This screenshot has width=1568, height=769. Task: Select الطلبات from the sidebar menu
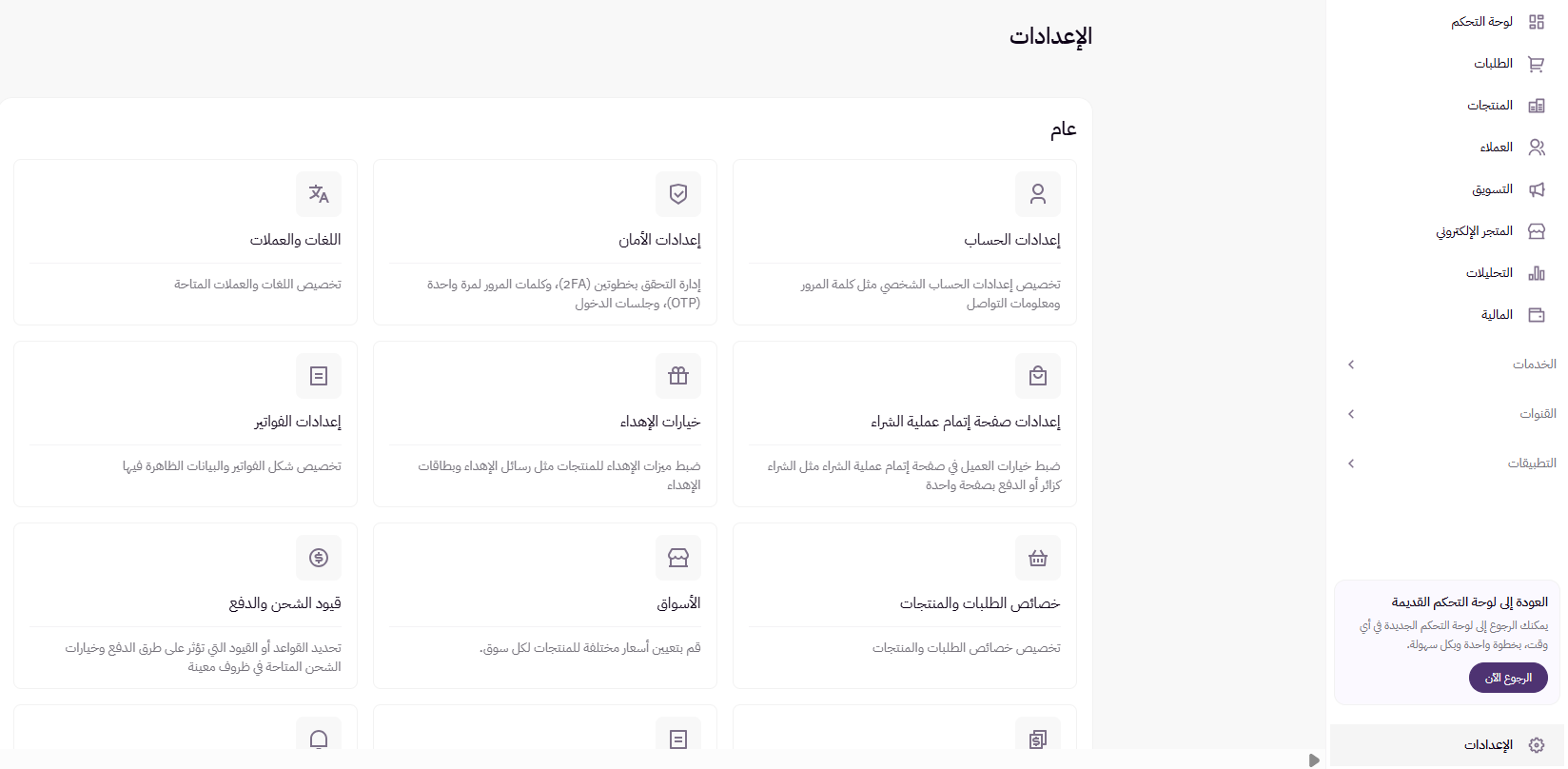[1493, 63]
